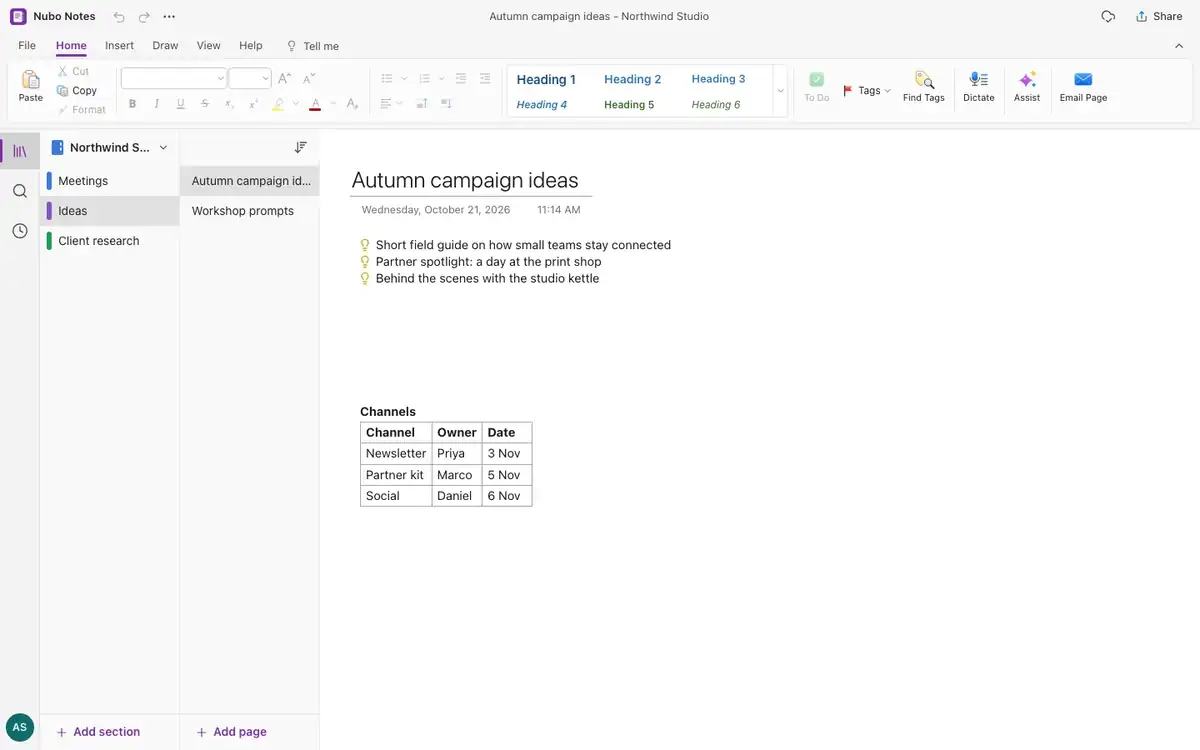The image size is (1200, 750).
Task: Start dictation with the Dictate microphone
Action: 979,80
